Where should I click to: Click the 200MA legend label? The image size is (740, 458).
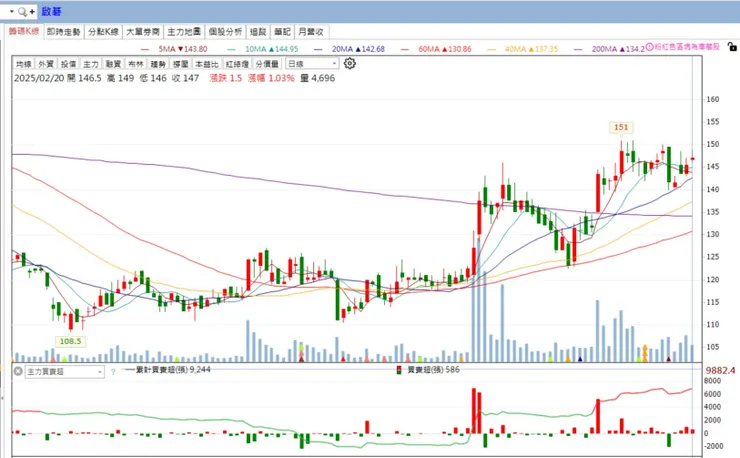[618, 49]
